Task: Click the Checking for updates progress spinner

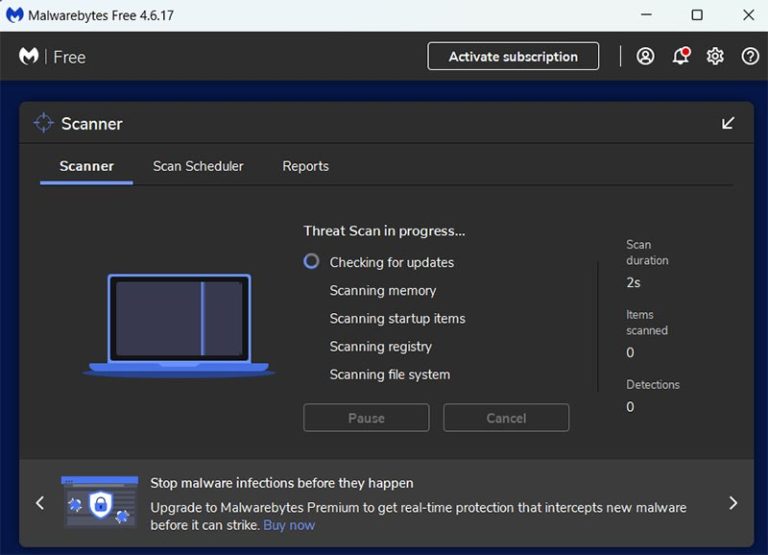Action: 311,261
